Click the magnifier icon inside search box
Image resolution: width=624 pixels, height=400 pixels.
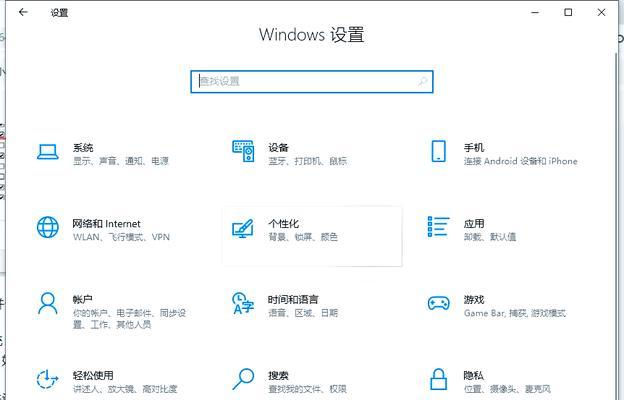pyautogui.click(x=422, y=82)
